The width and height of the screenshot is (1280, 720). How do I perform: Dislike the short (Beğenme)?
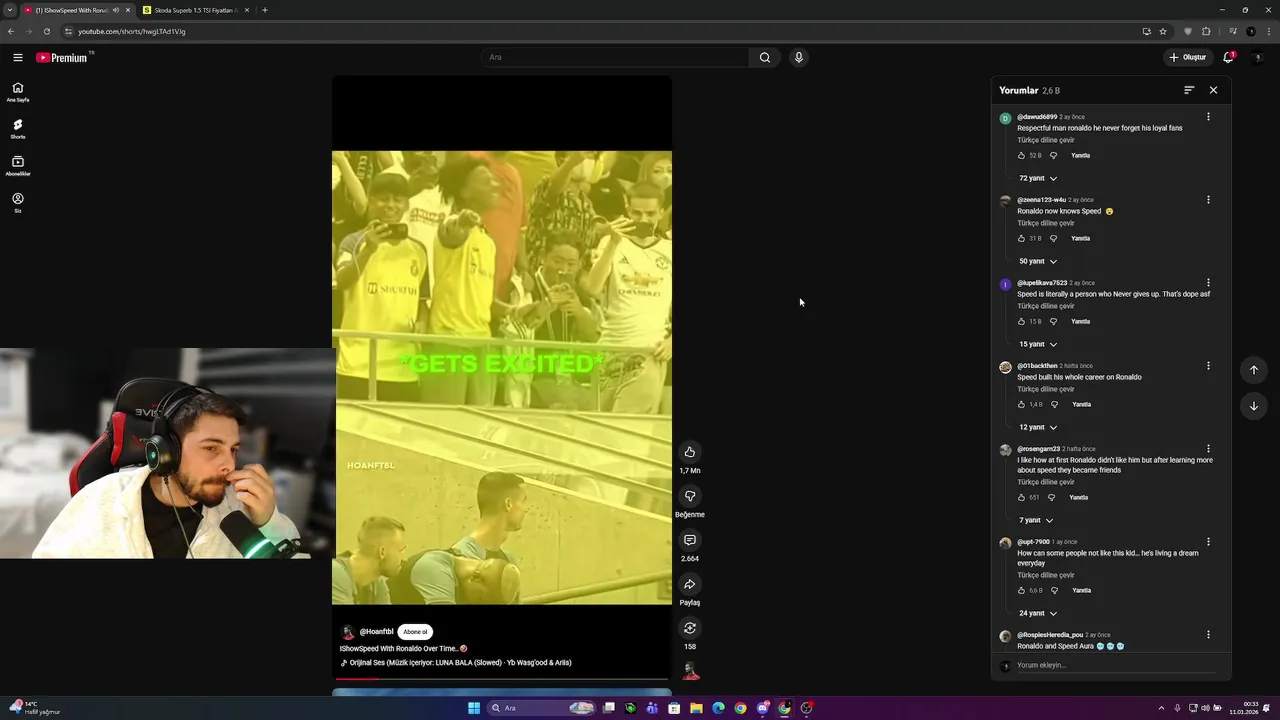(689, 496)
